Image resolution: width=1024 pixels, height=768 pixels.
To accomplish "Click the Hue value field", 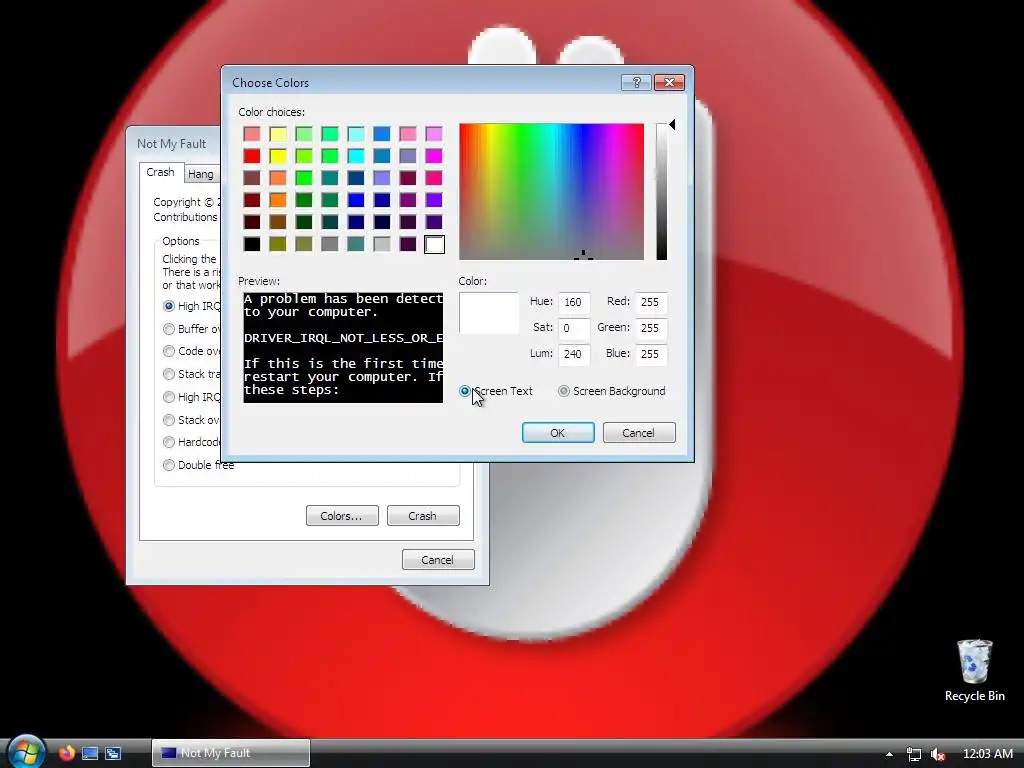I will (x=574, y=302).
